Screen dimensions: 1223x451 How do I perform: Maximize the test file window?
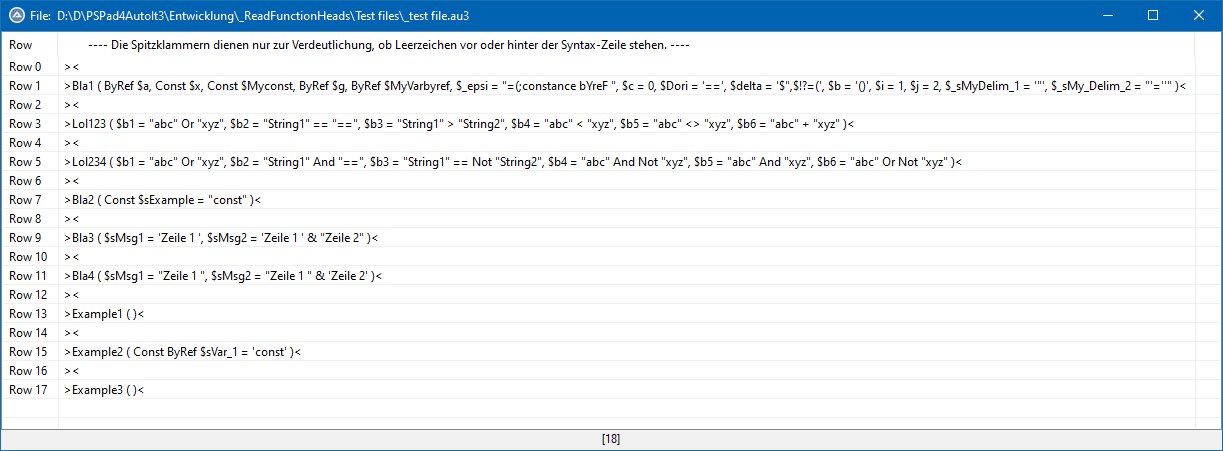coord(1153,16)
